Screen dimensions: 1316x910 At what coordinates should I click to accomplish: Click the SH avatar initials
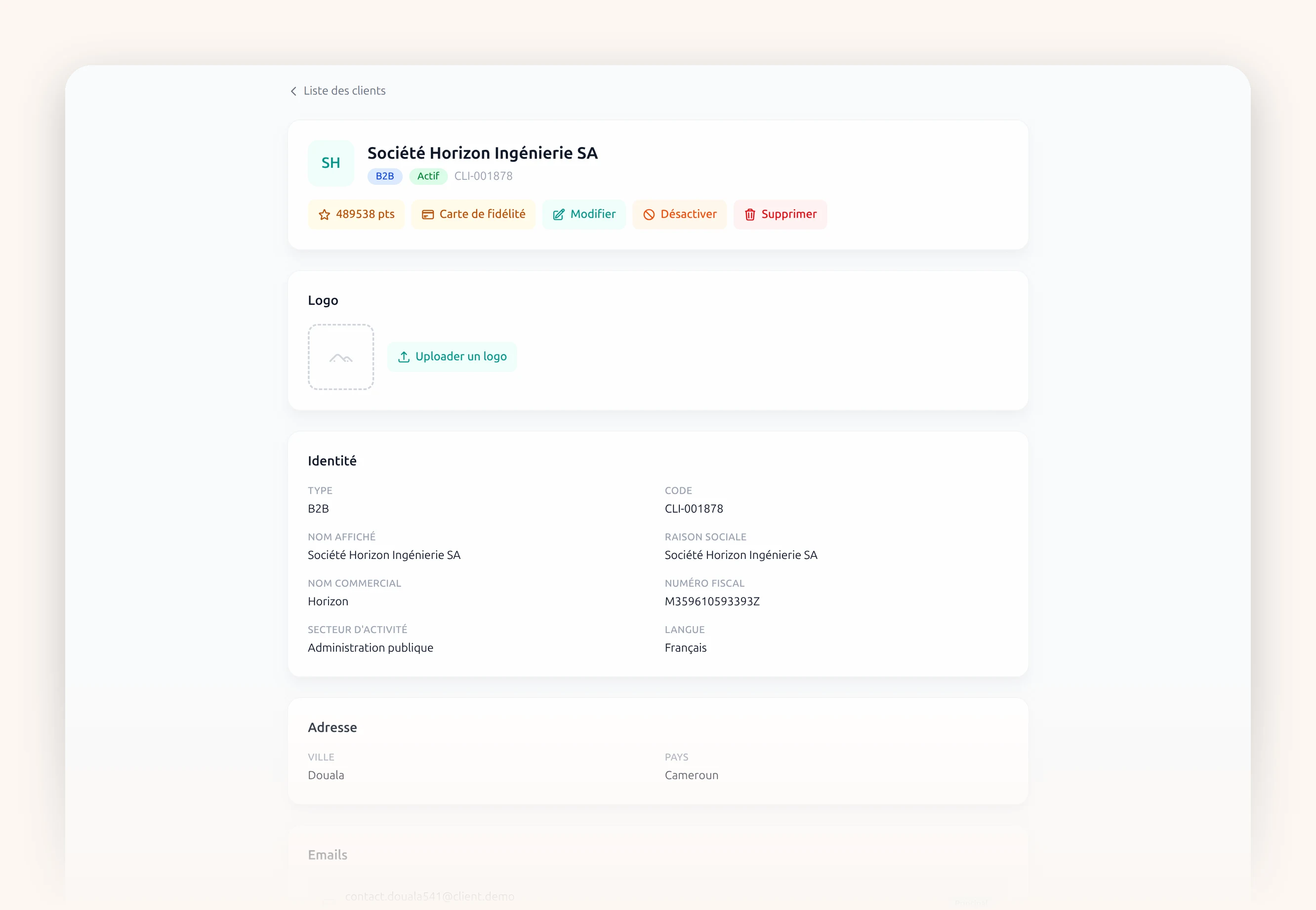(x=331, y=163)
